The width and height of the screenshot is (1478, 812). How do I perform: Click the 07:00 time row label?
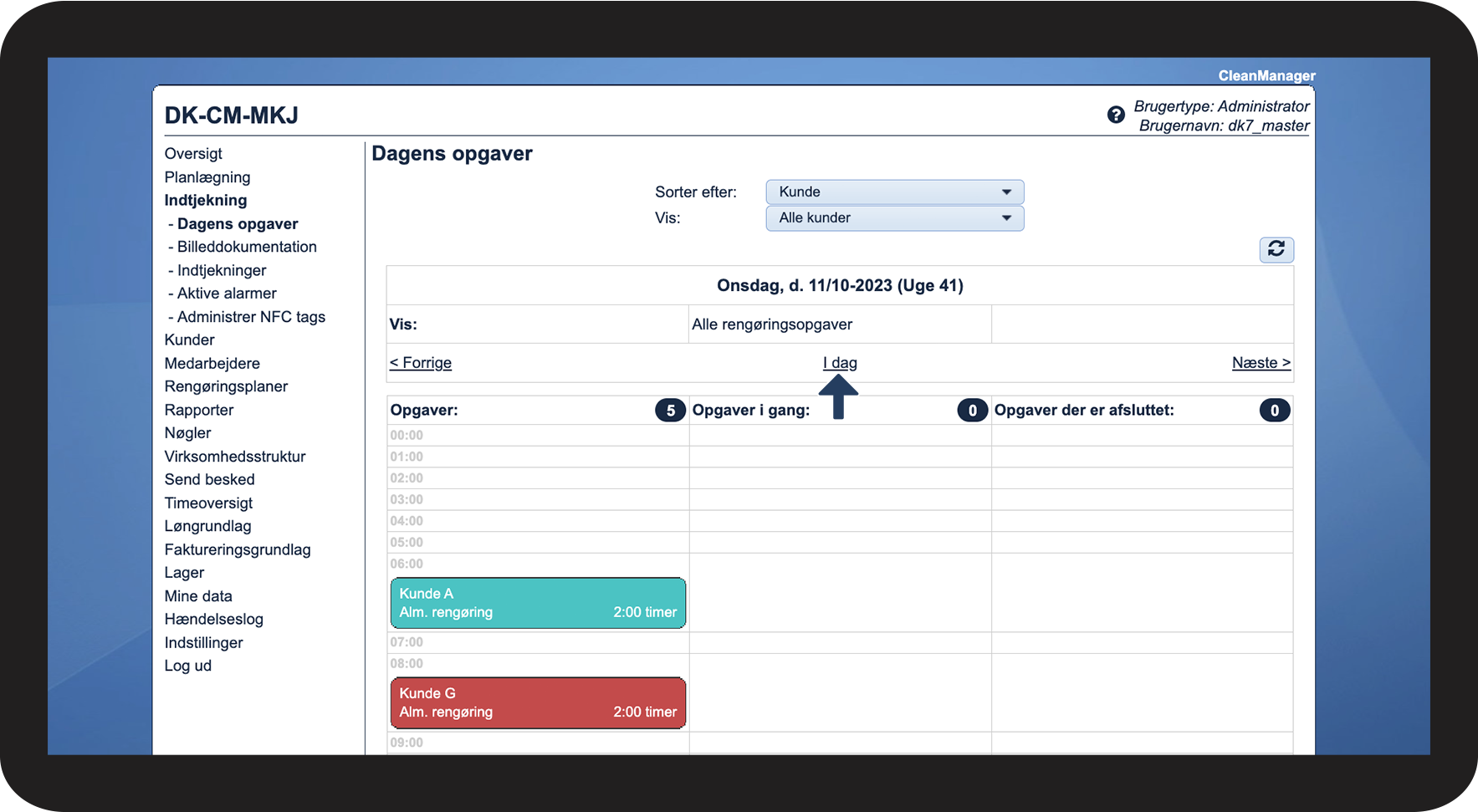point(407,643)
